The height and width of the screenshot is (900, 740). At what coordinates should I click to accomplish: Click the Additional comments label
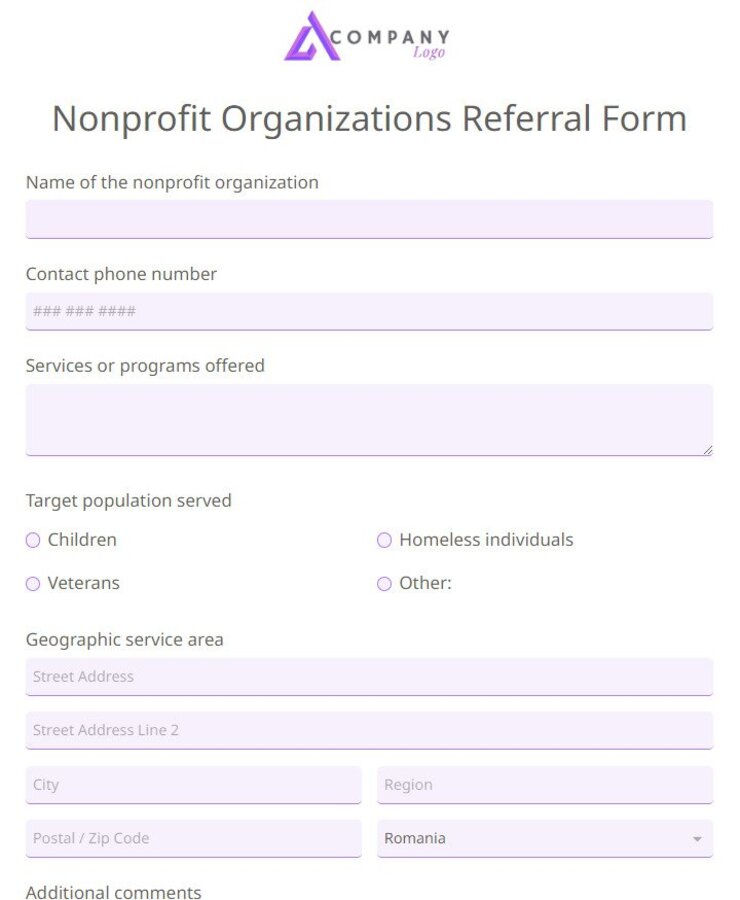[113, 892]
